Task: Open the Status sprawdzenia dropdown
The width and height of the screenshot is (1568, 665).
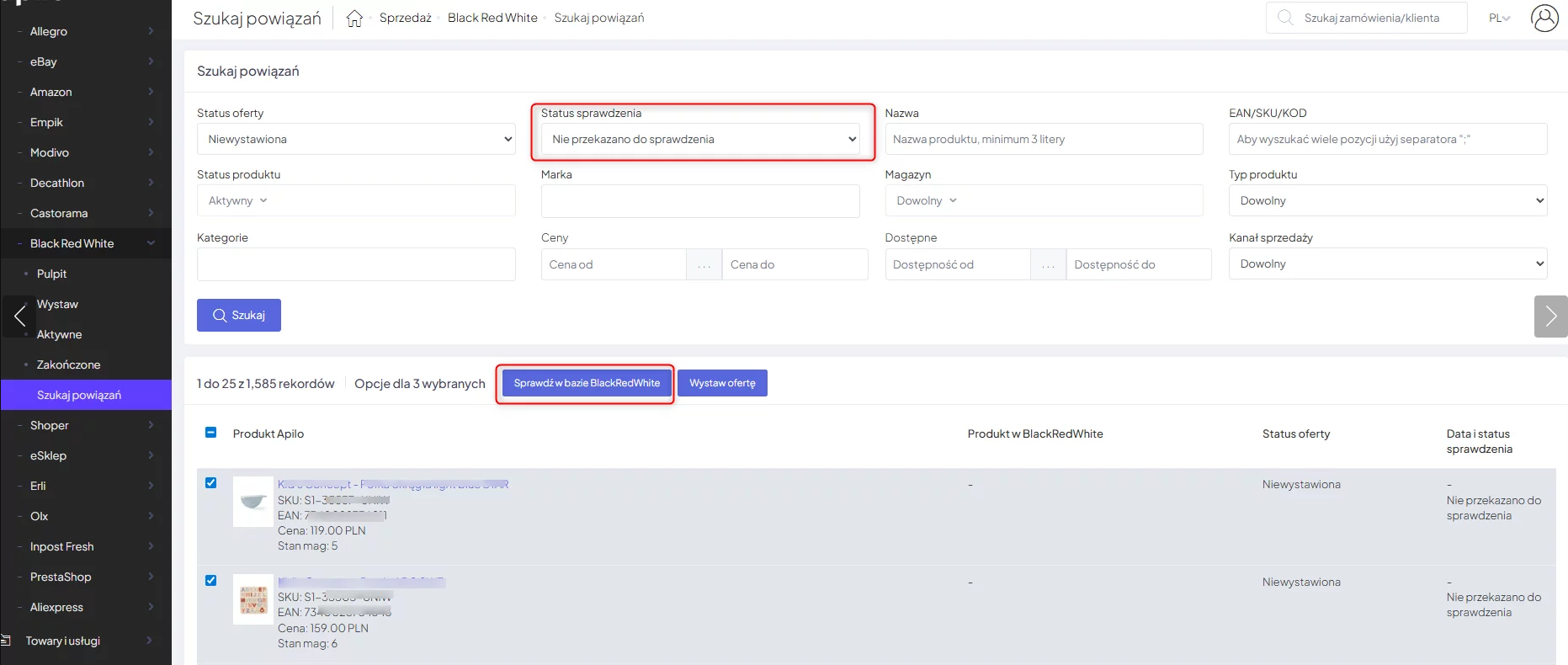Action: [703, 139]
